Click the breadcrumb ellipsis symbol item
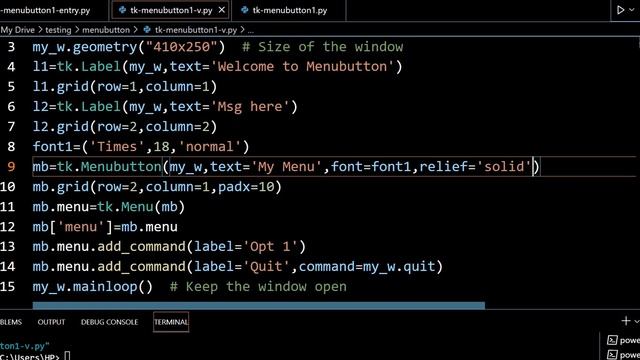The height and width of the screenshot is (360, 640). tap(251, 30)
